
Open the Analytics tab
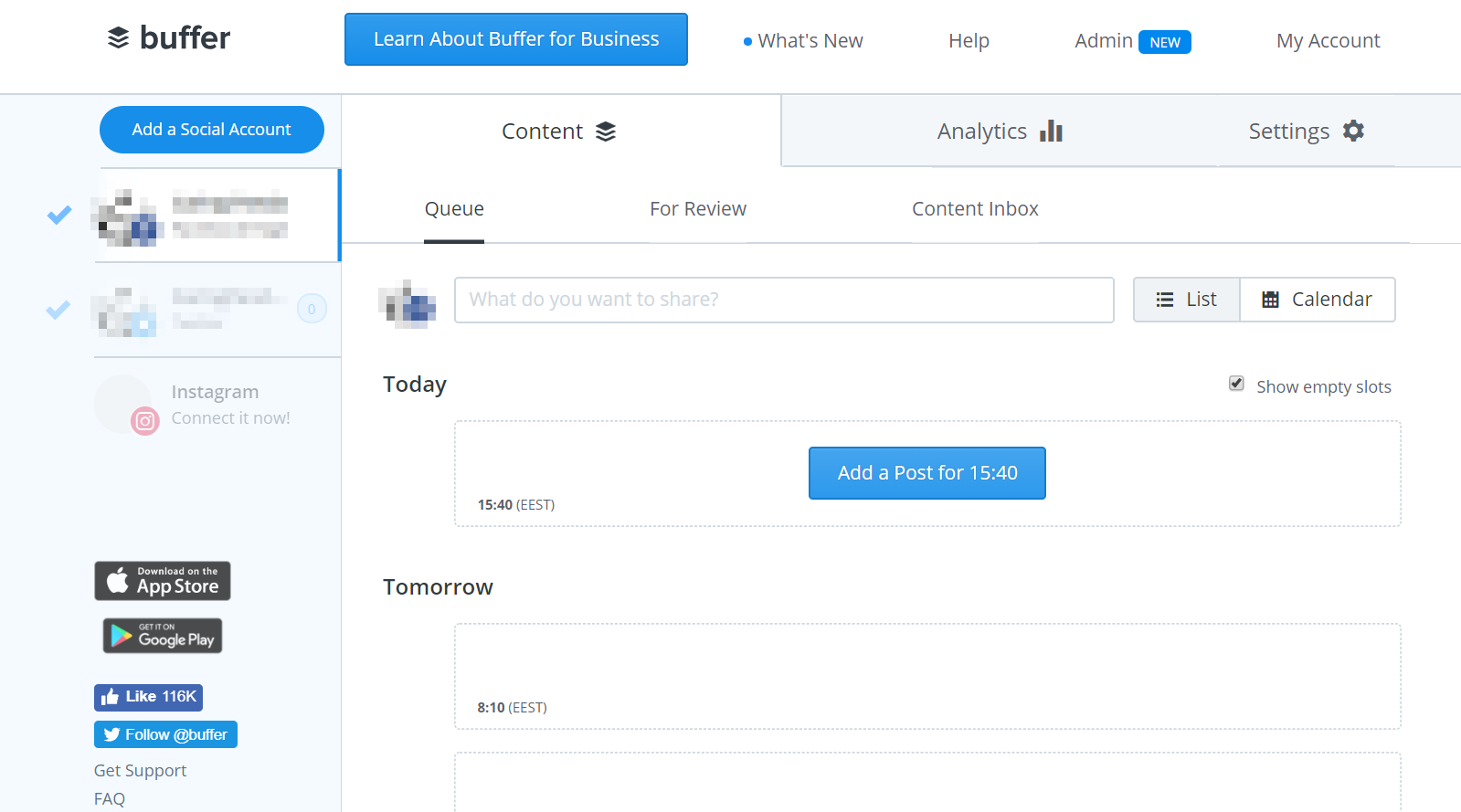click(x=1000, y=132)
